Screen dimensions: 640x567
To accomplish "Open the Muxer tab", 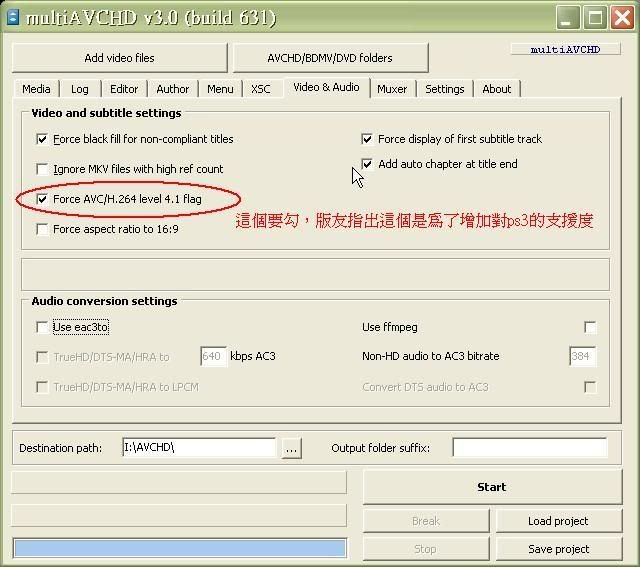I will coord(392,89).
